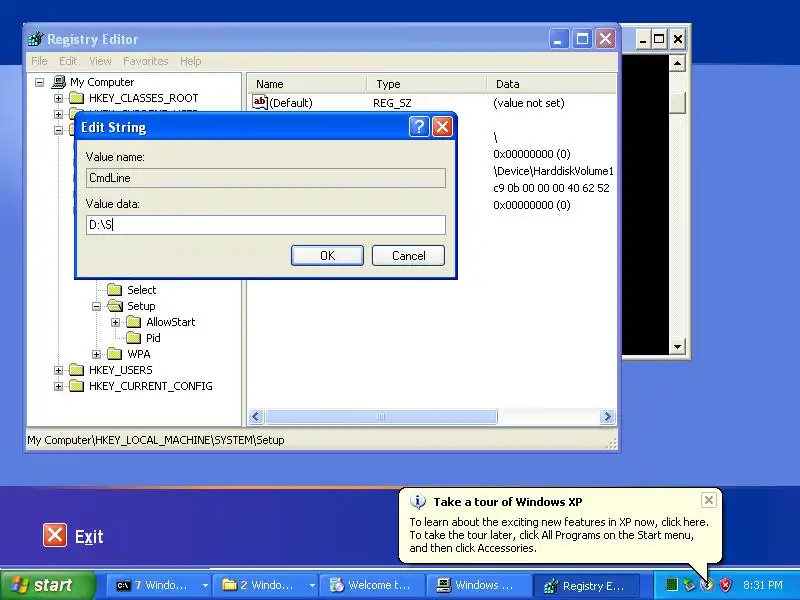
Task: Click the 'c9 0b 00 00 00 40 62 52' data
Action: pyautogui.click(x=551, y=188)
